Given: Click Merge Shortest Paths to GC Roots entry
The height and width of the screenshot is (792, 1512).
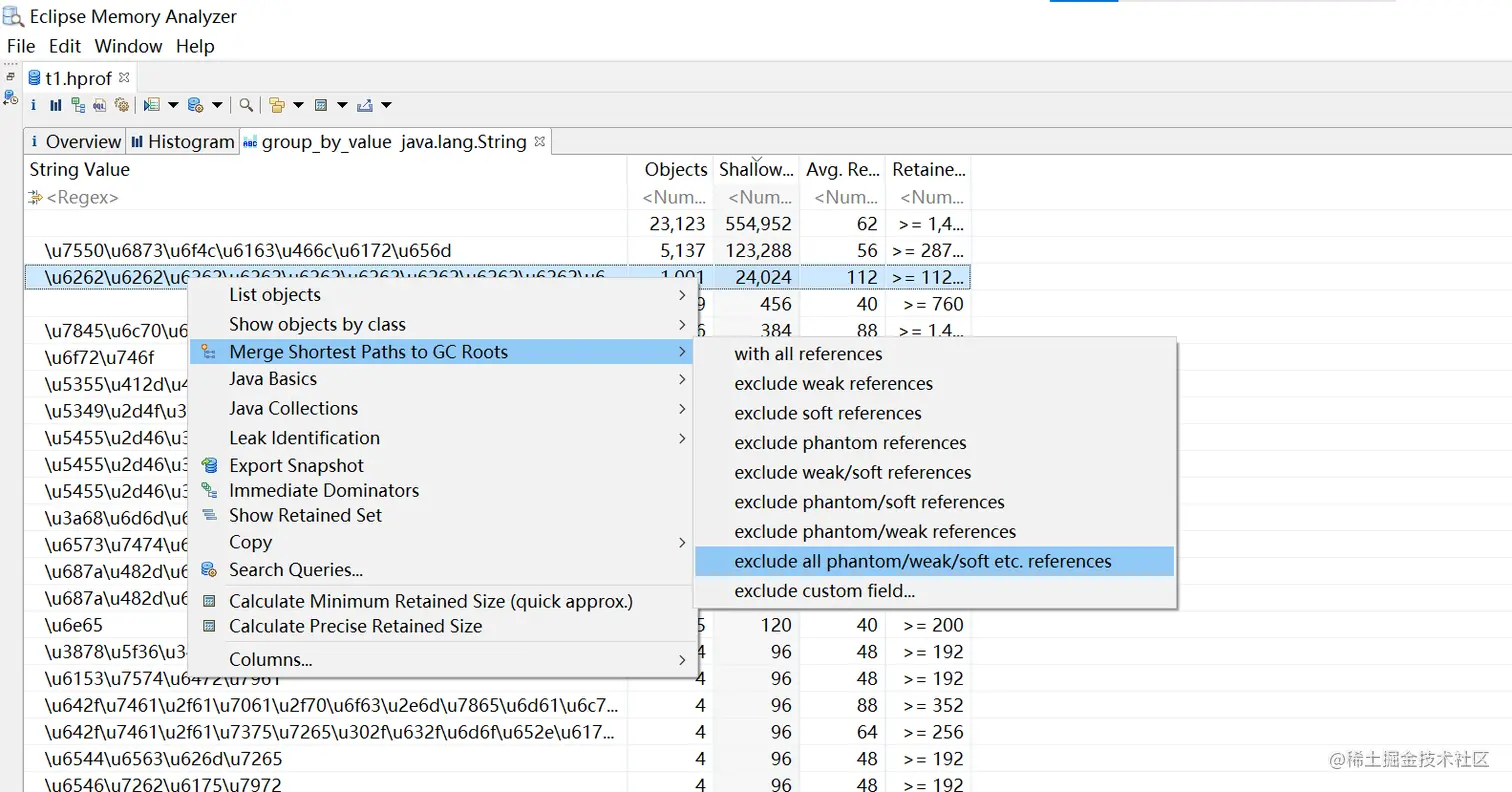Looking at the screenshot, I should click(x=443, y=352).
